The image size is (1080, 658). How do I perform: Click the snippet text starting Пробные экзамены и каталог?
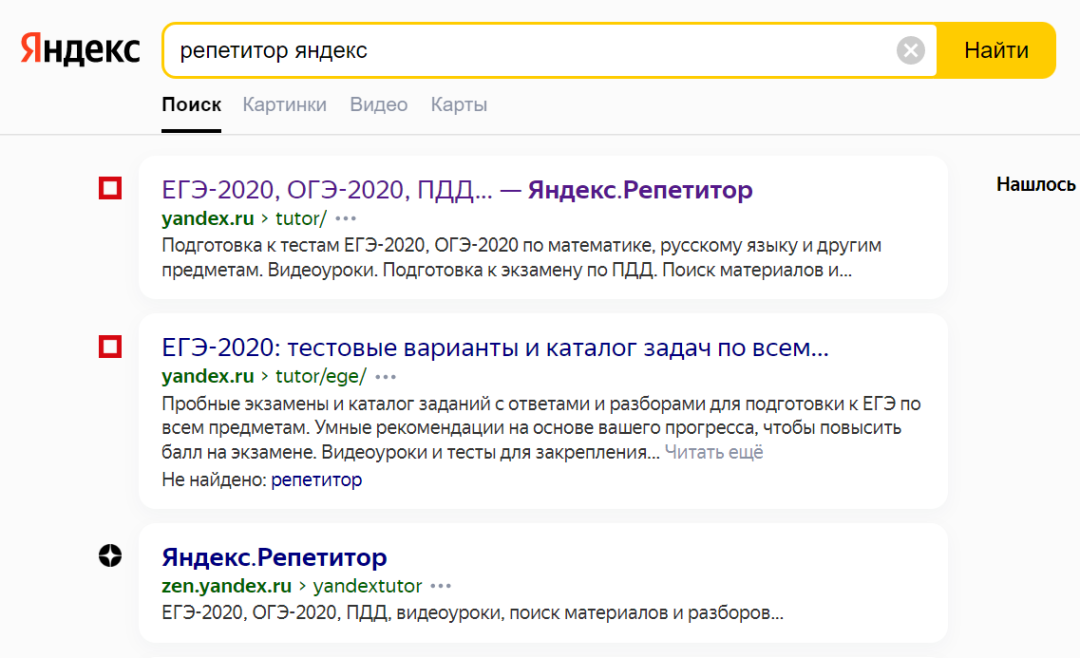(x=541, y=427)
